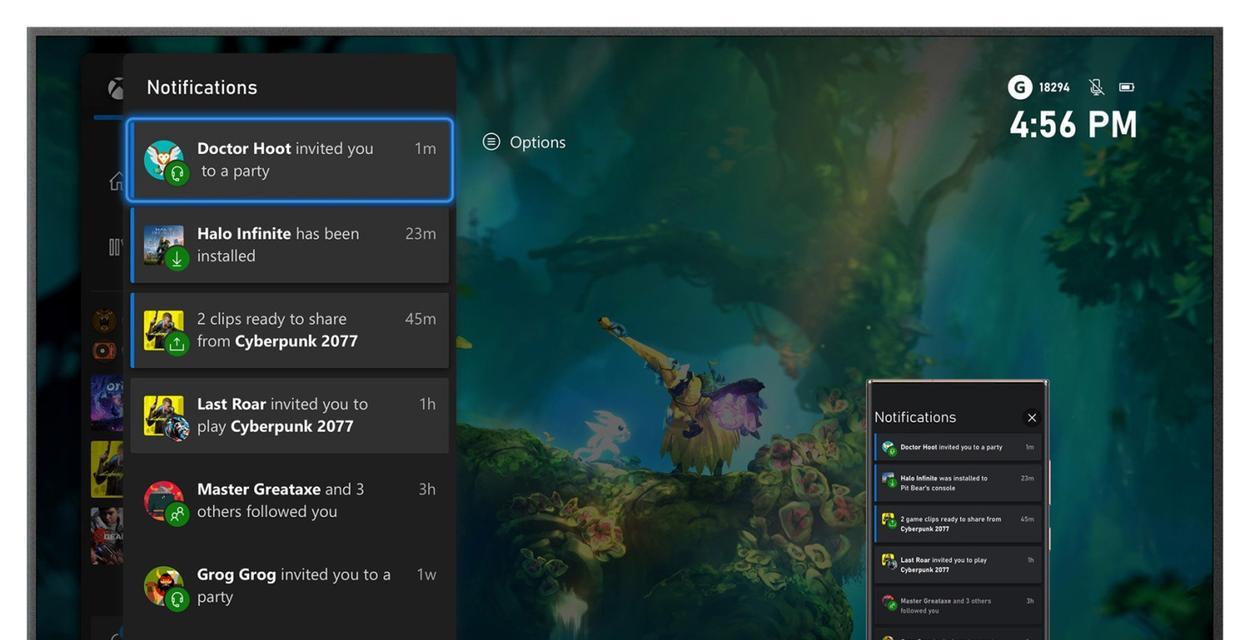Click the Gamerscore value 18294
The image size is (1250, 640).
click(1054, 87)
